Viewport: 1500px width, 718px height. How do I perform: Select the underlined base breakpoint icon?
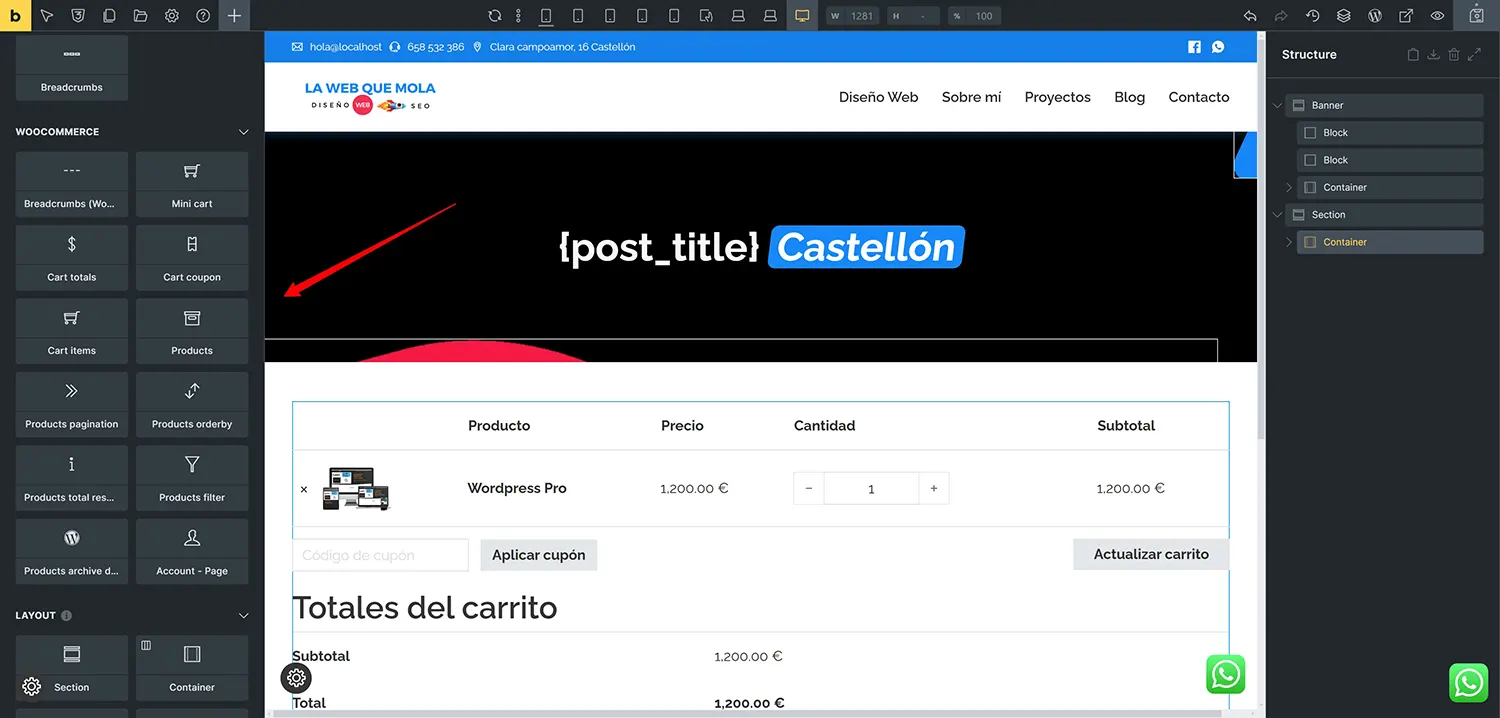546,16
